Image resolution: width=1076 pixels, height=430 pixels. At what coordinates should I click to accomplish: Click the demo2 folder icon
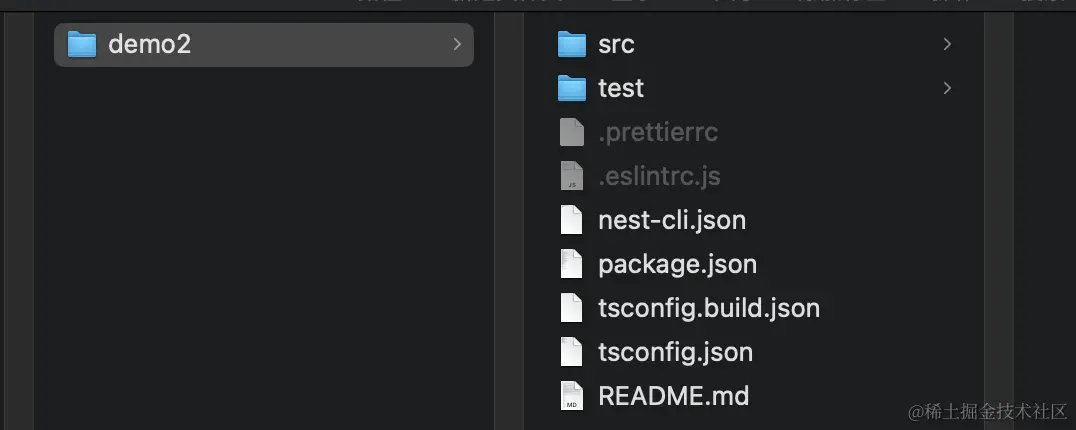(82, 45)
